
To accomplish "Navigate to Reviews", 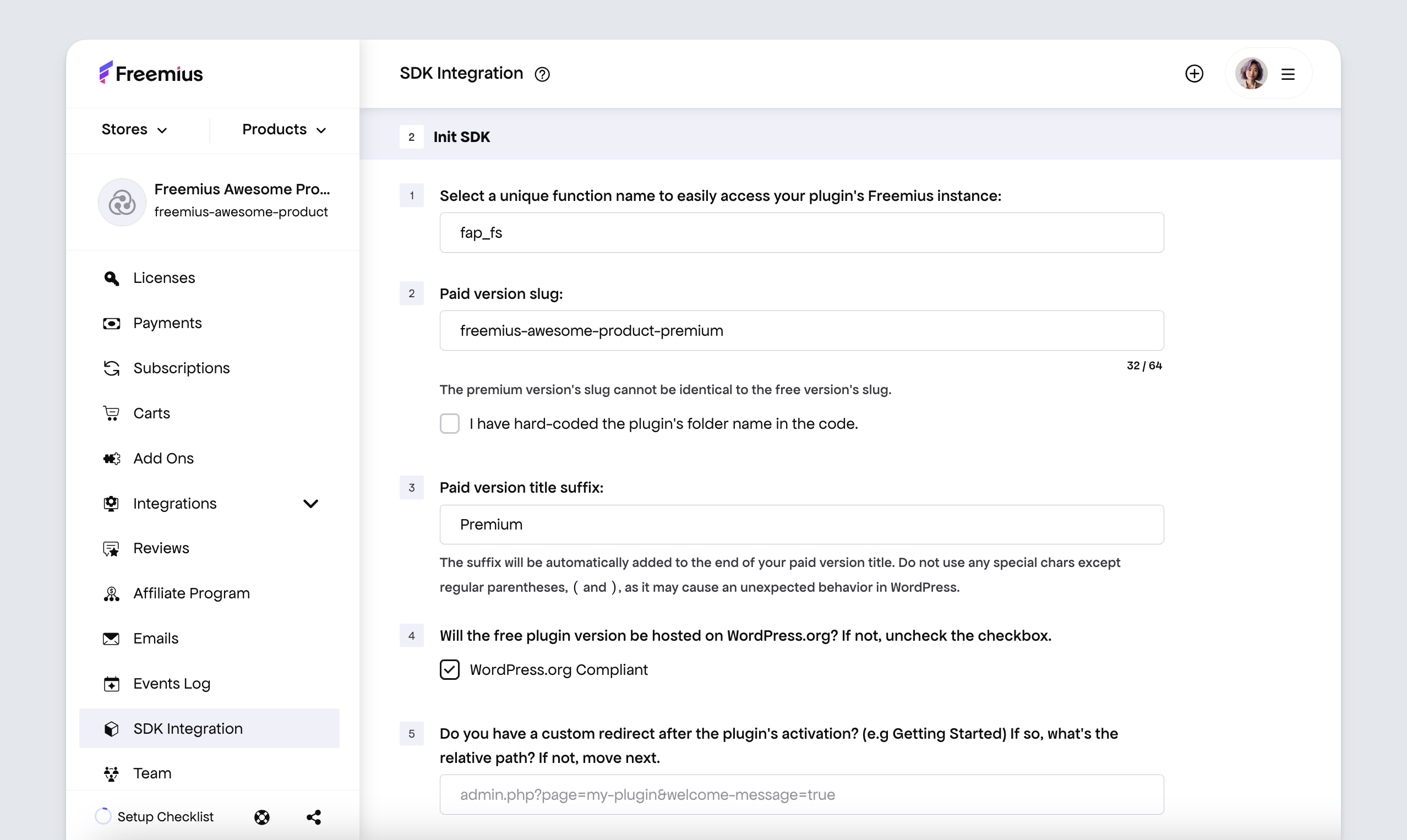I will pos(161,548).
